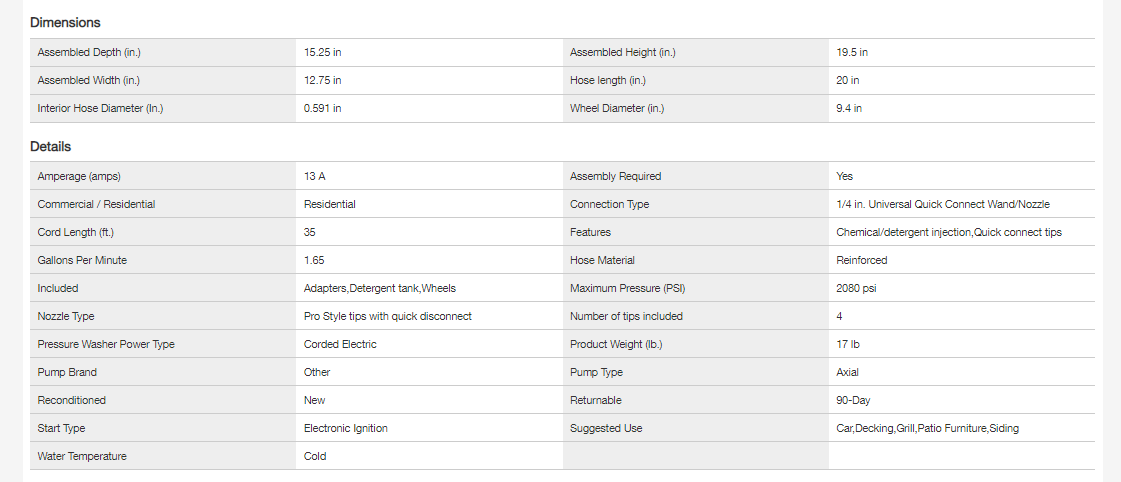Screen dimensions: 1121x482
Task: Select the Wheel Diameter value 9.4 in
Action: 849,108
